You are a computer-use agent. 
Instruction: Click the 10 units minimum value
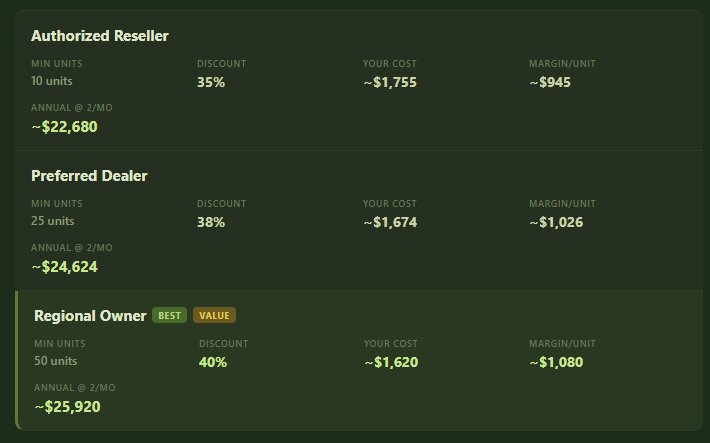coord(52,81)
